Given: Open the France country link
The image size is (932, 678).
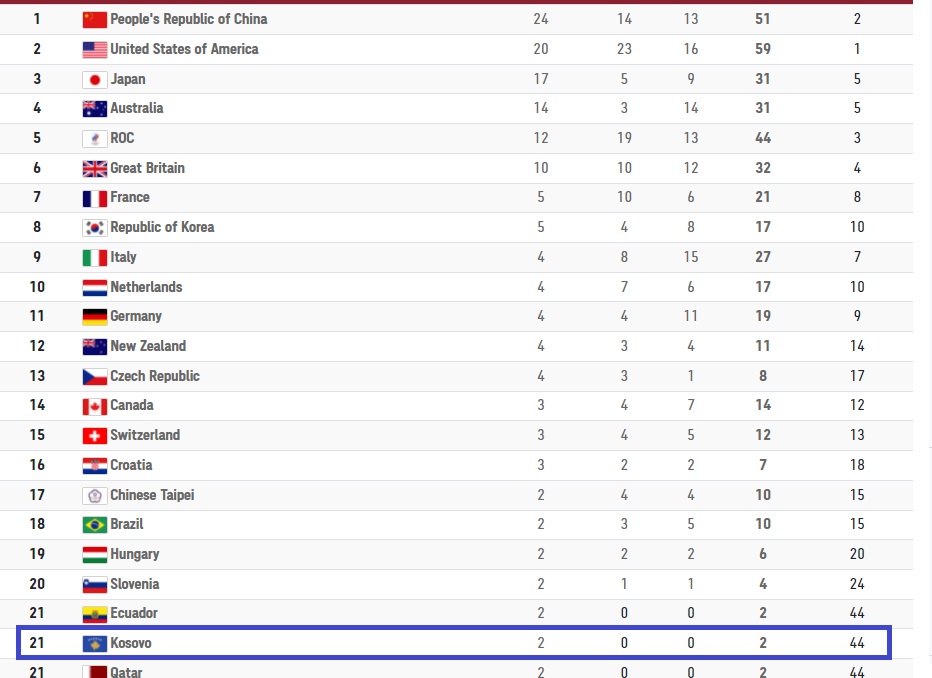Looking at the screenshot, I should click(x=130, y=197).
